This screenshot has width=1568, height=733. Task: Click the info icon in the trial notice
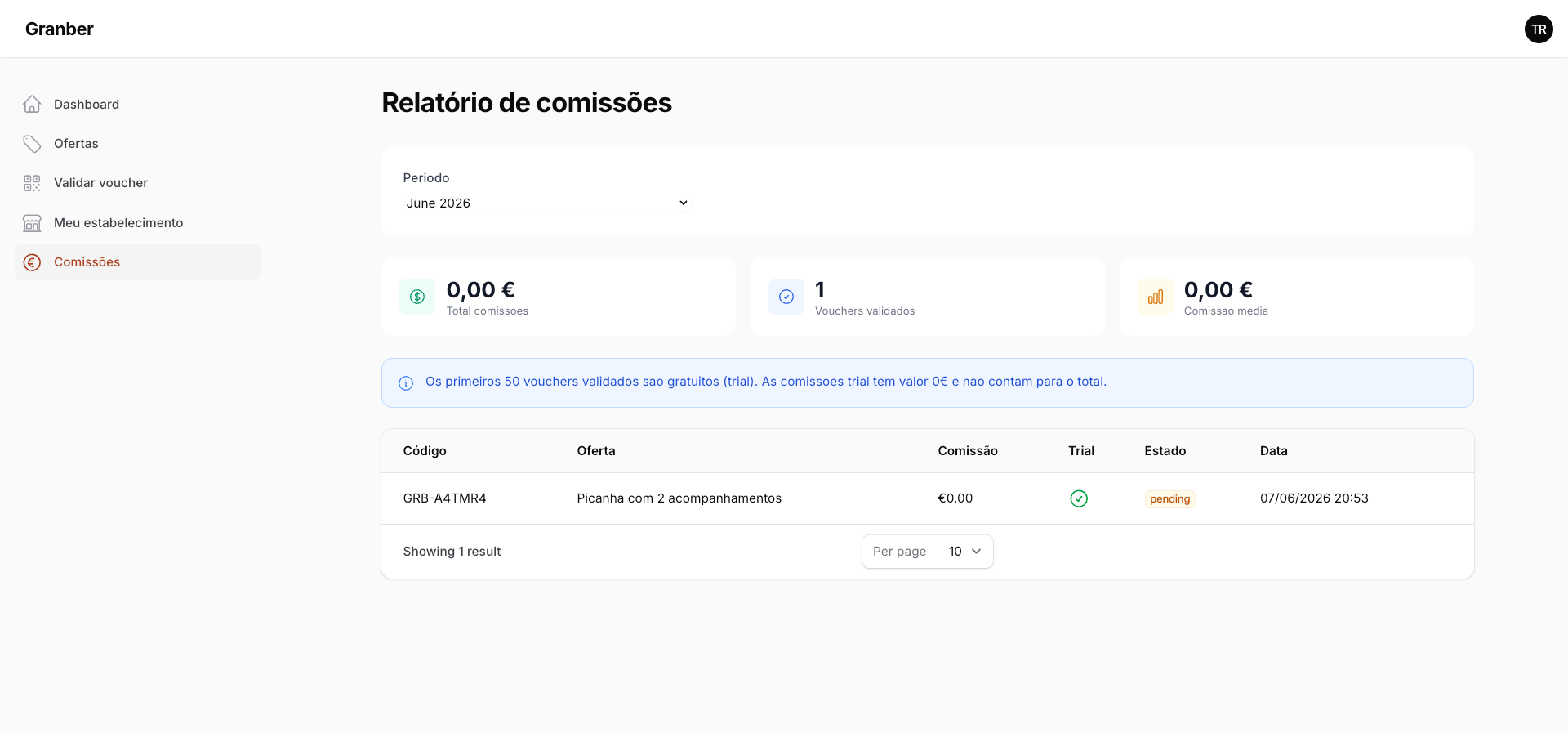(x=406, y=383)
